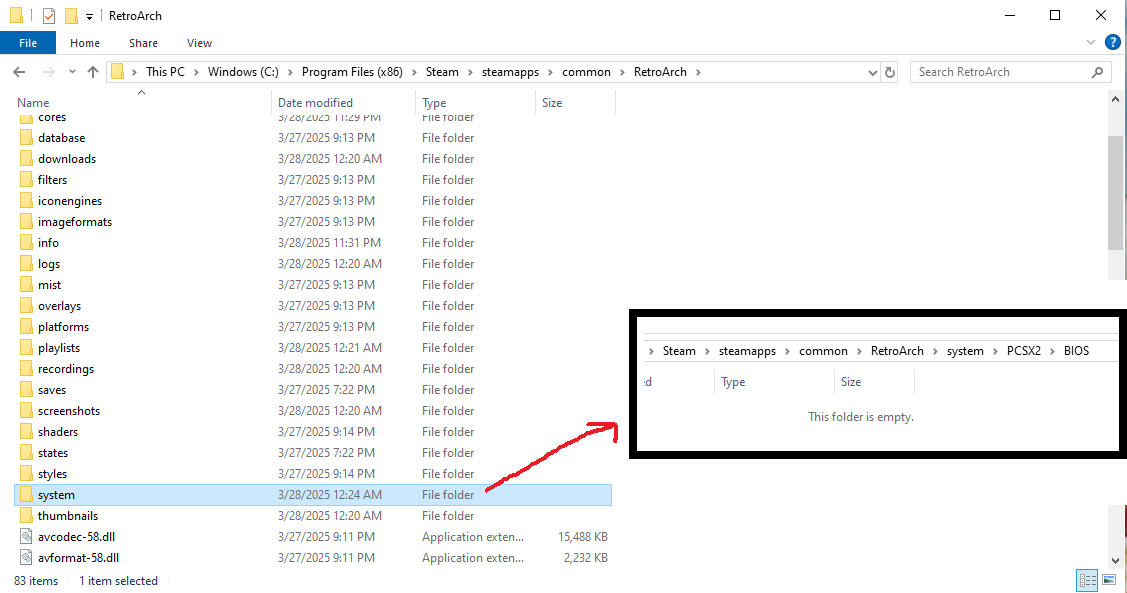Expand chevron after Windows (C:) breadcrumb
The width and height of the screenshot is (1127, 593).
290,72
